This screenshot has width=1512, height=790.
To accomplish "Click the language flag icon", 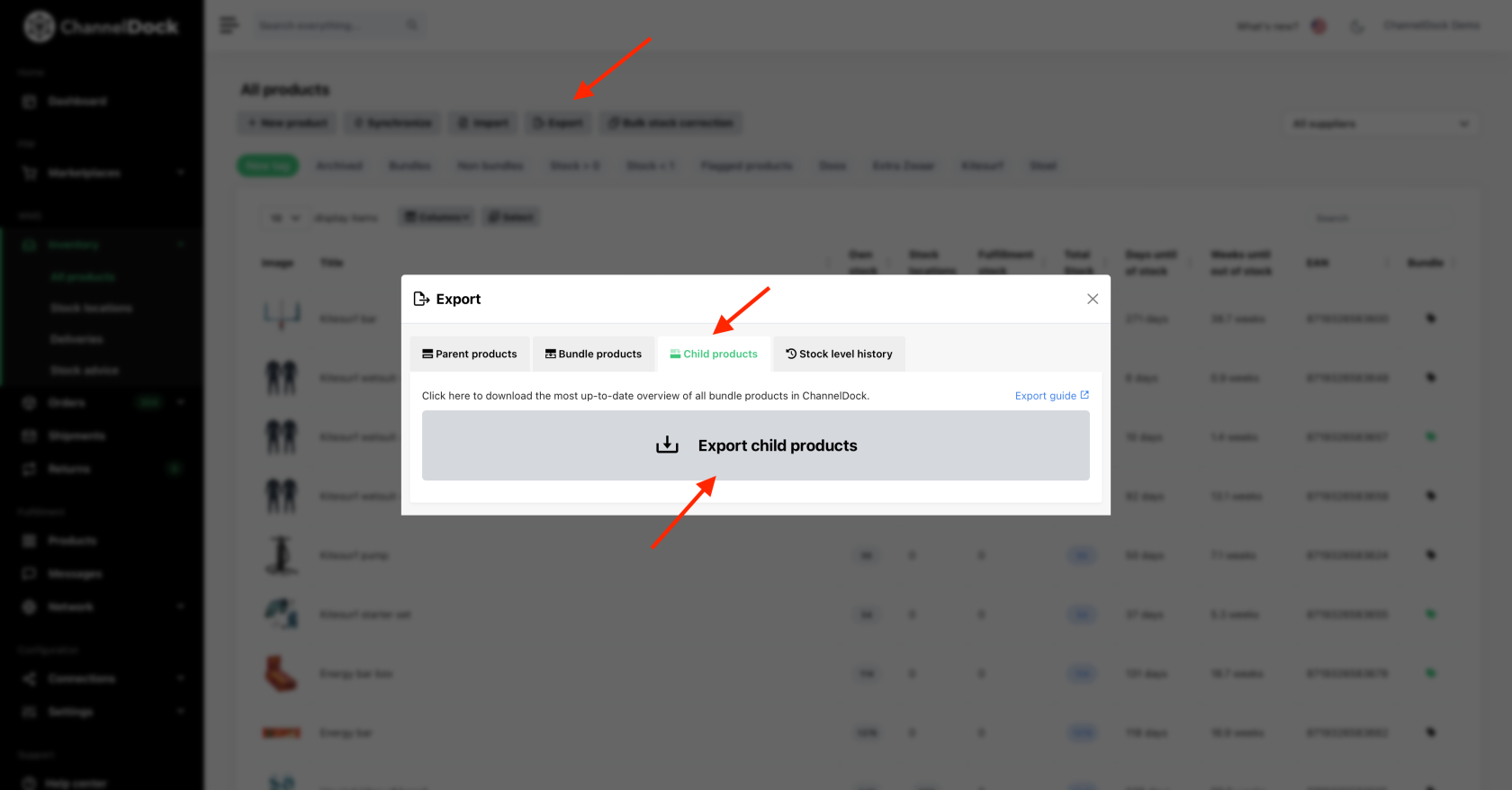I will [1318, 26].
